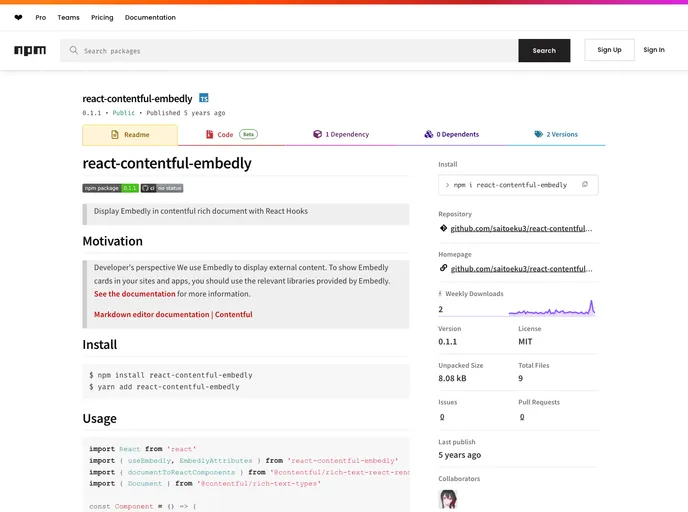The width and height of the screenshot is (688, 512).
Task: Click the npm i react-contentful-embedly install command
Action: [x=510, y=185]
